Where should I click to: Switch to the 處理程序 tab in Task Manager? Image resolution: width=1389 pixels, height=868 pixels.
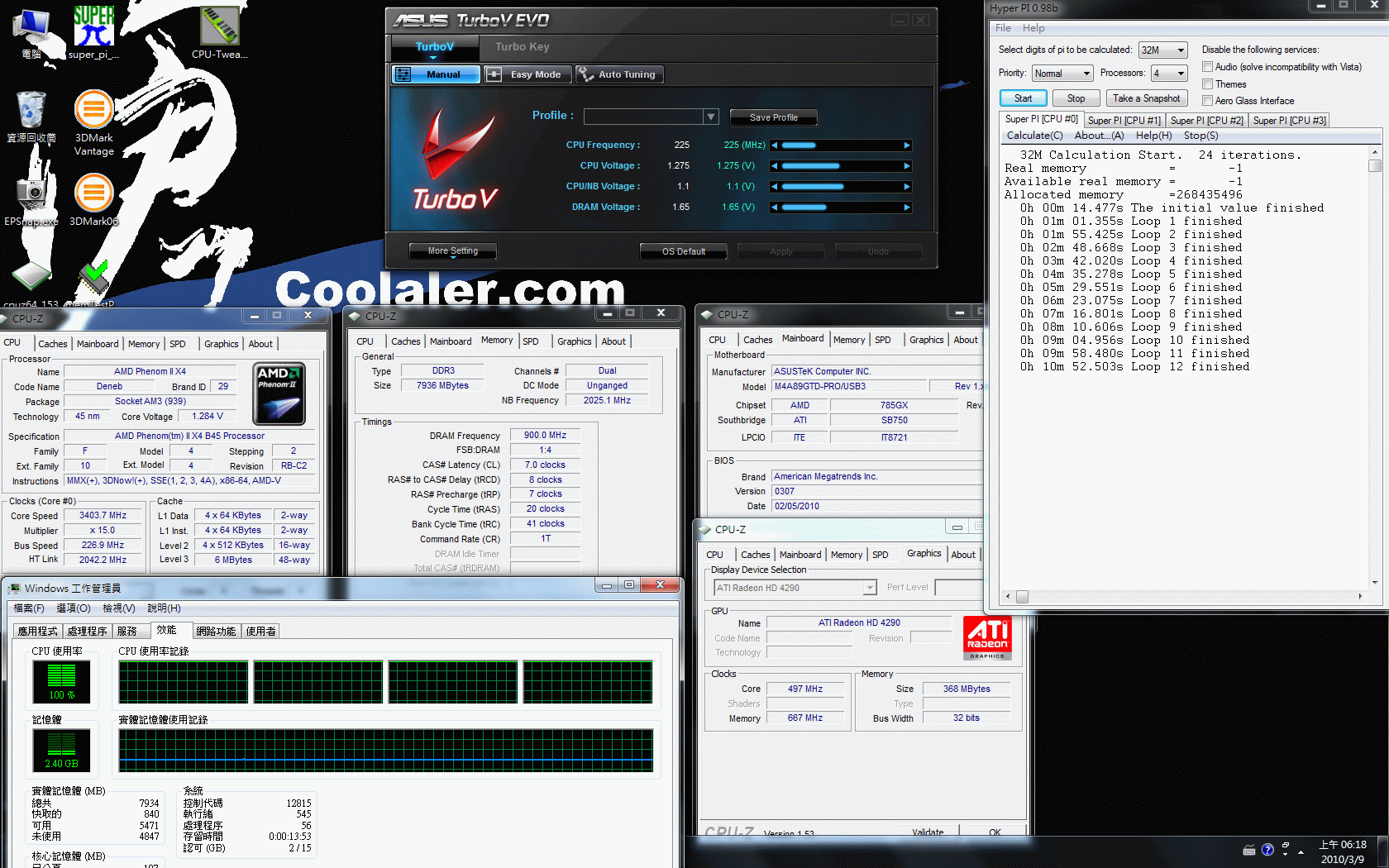[x=87, y=632]
